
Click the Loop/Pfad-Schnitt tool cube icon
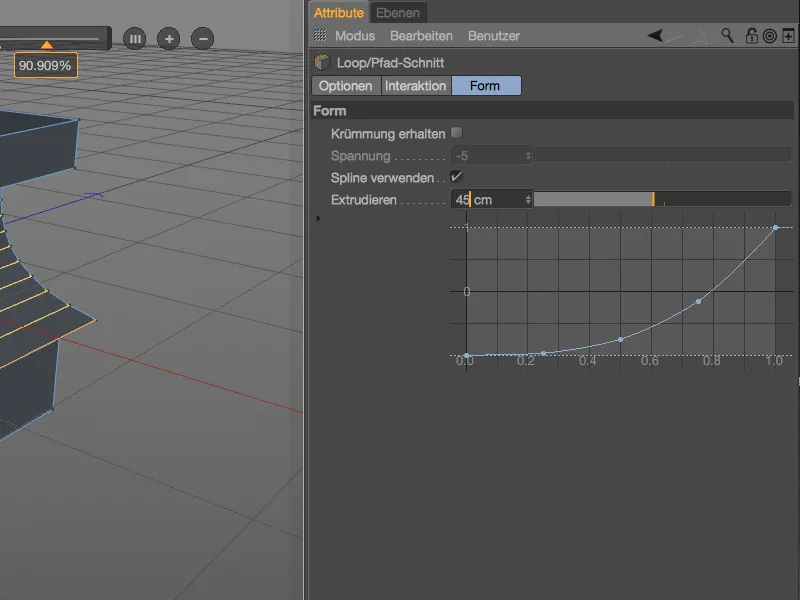(x=322, y=62)
